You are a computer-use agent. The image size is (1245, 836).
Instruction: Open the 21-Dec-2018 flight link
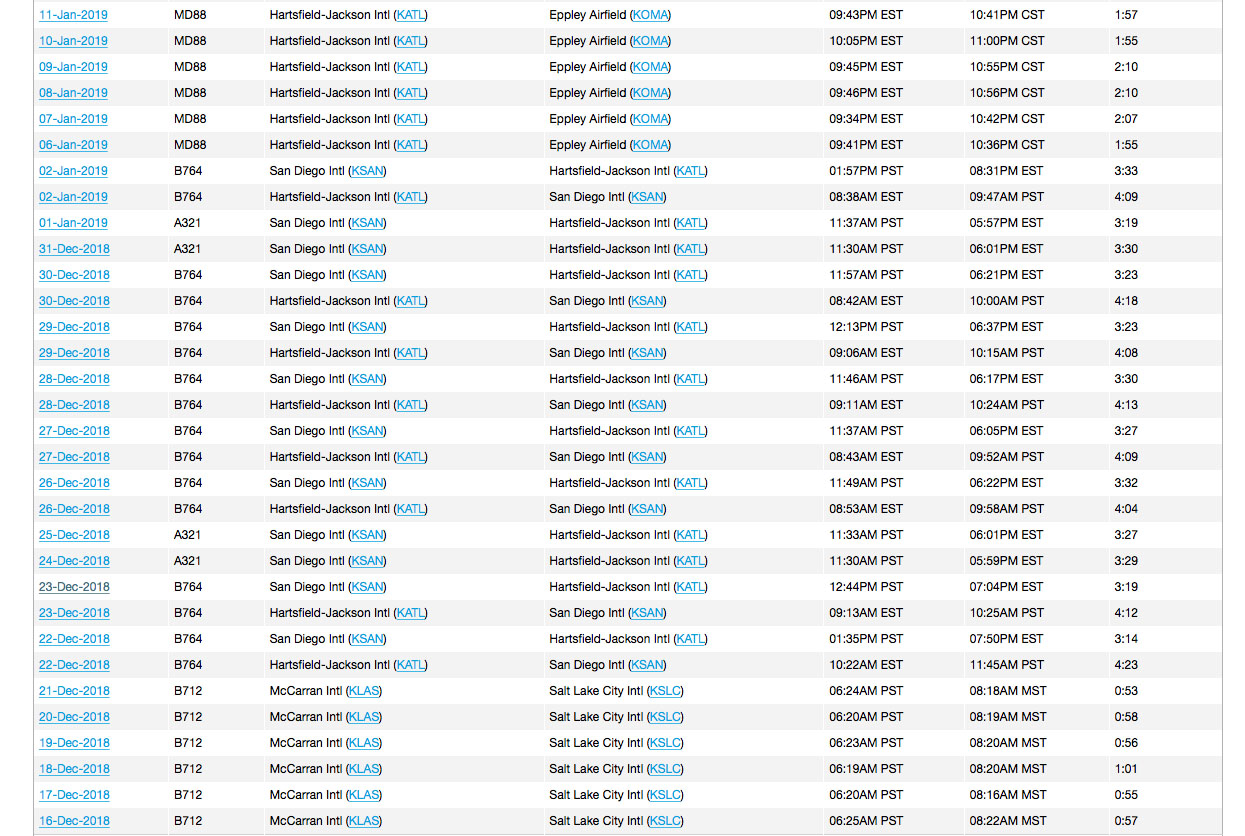[74, 691]
